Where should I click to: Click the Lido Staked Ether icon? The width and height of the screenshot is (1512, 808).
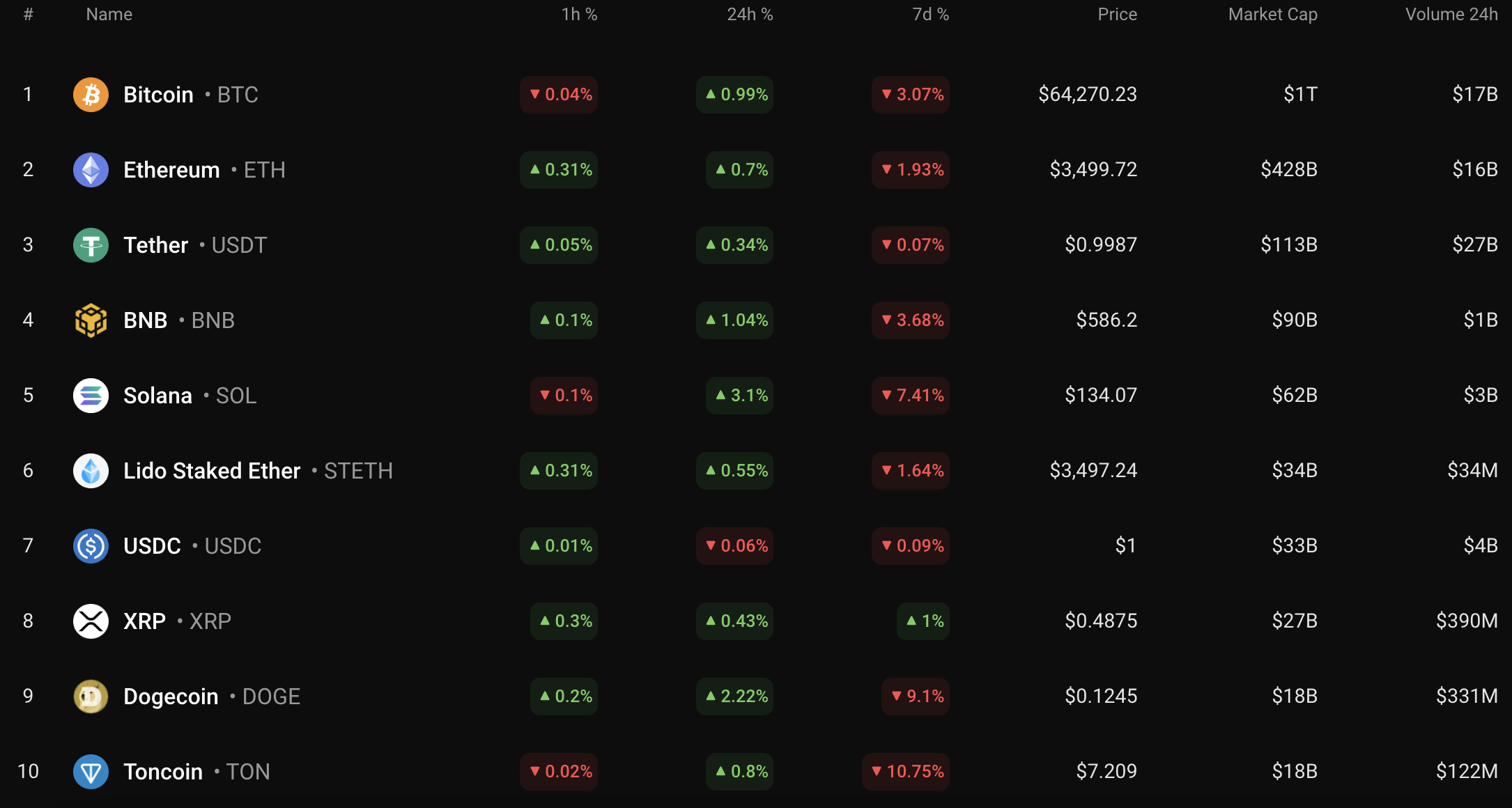(x=91, y=471)
